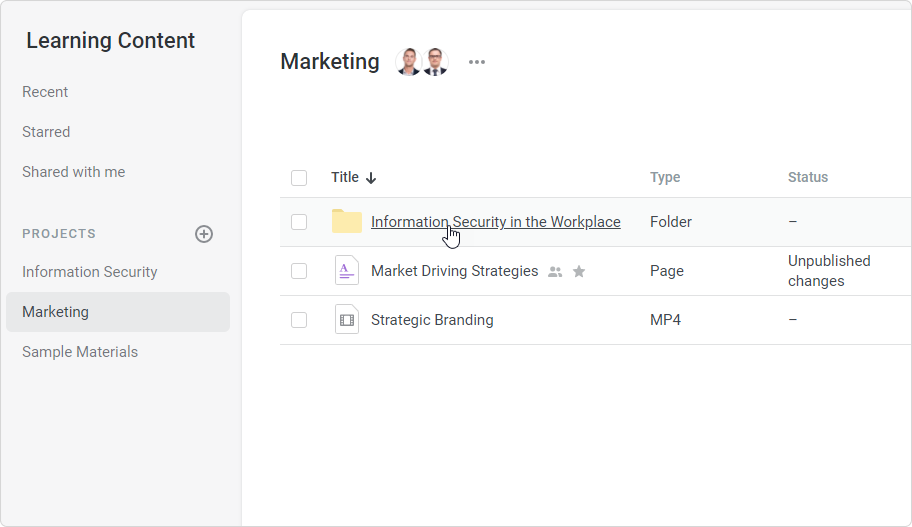Open Shared with me
912x527 pixels.
[x=73, y=172]
